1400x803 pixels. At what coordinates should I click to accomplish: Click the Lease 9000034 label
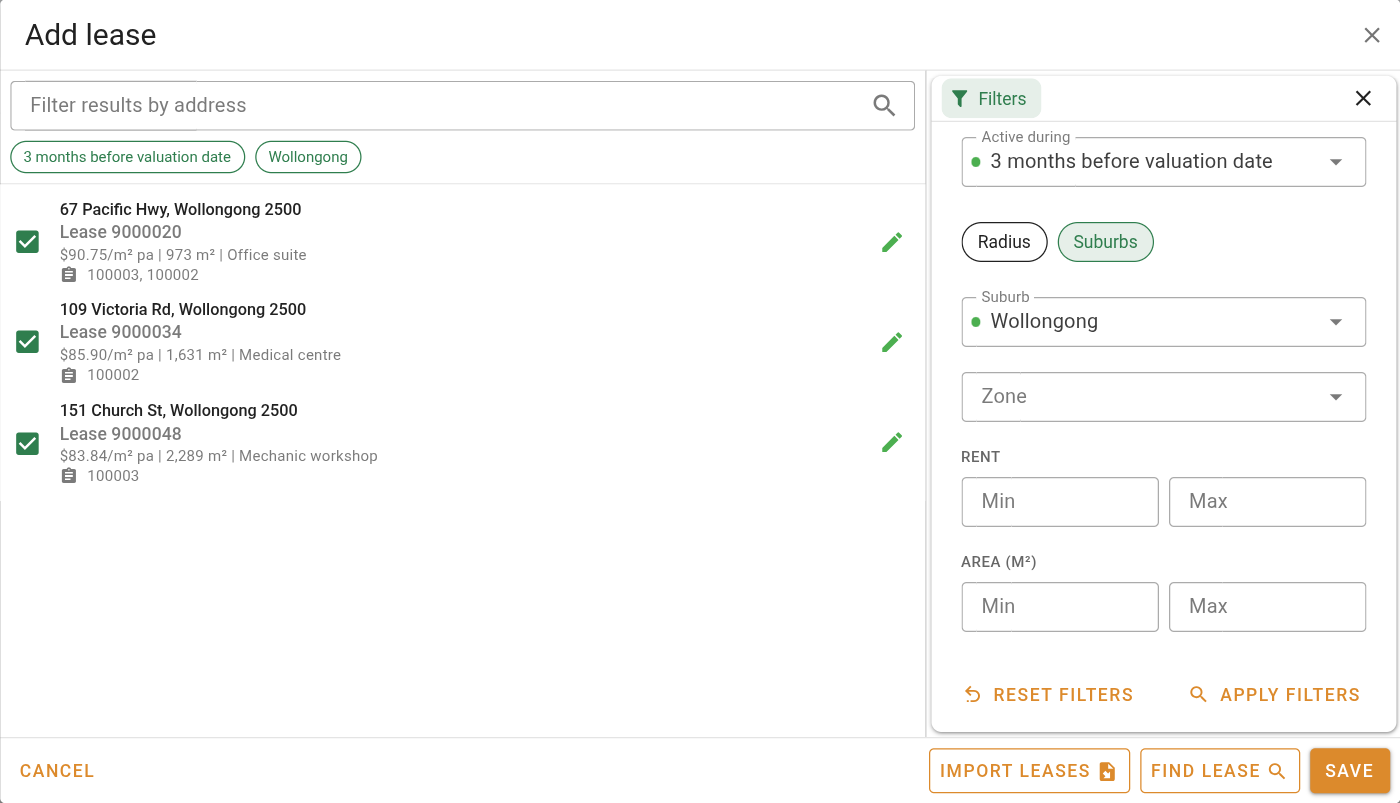pyautogui.click(x=121, y=332)
